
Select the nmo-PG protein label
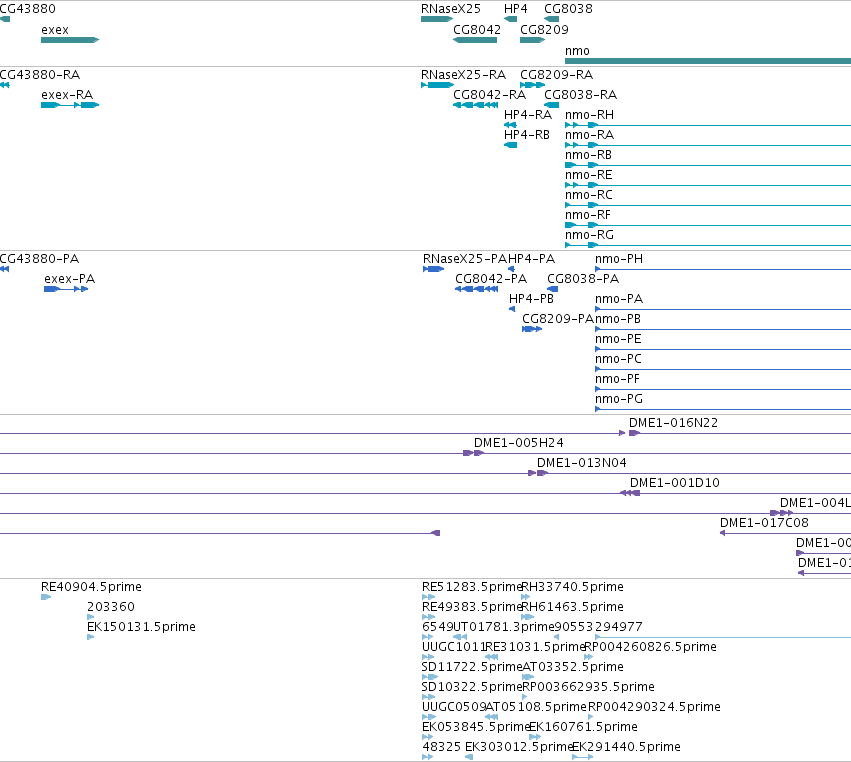tap(619, 399)
